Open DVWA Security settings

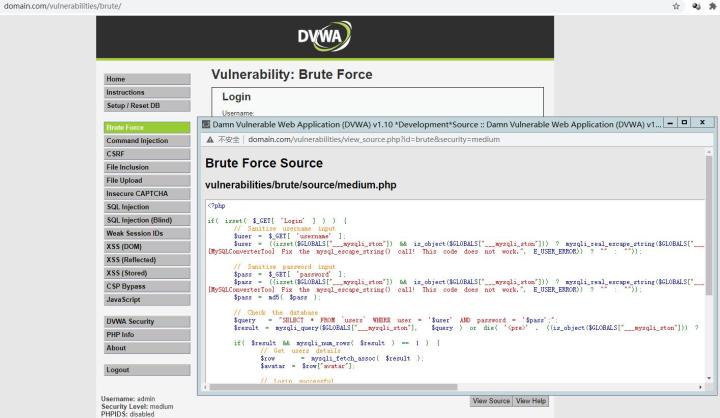click(147, 322)
